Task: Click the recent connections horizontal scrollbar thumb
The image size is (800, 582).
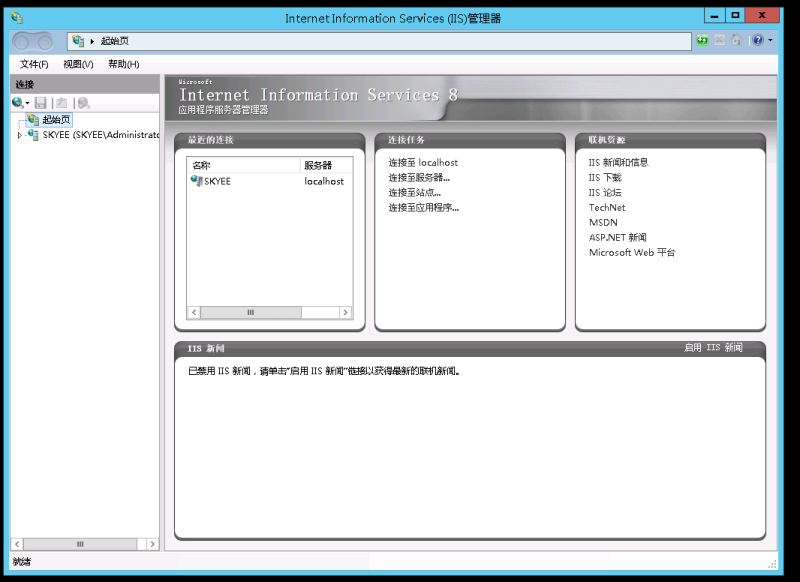Action: pos(251,312)
